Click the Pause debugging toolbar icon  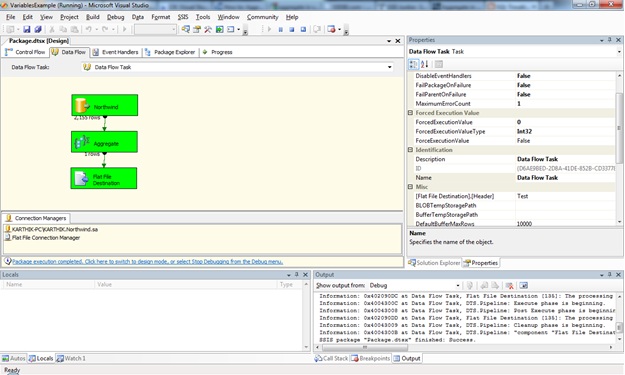click(281, 29)
